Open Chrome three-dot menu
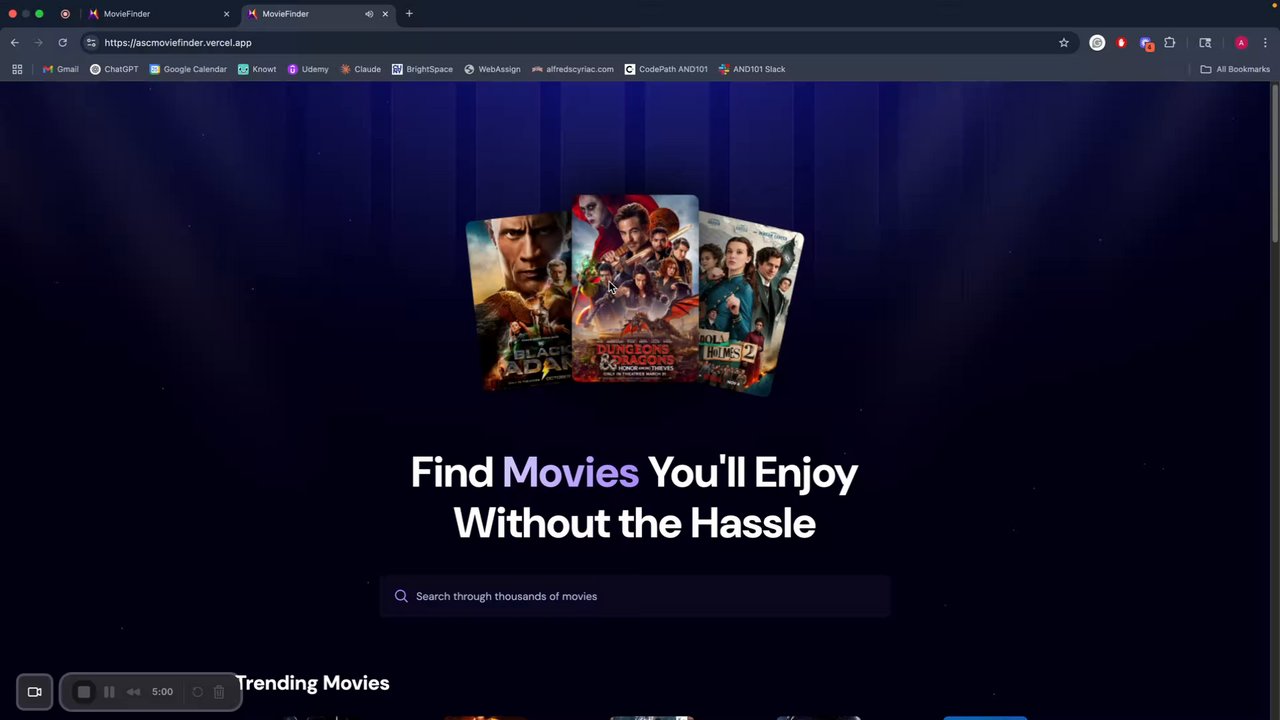 click(1265, 43)
